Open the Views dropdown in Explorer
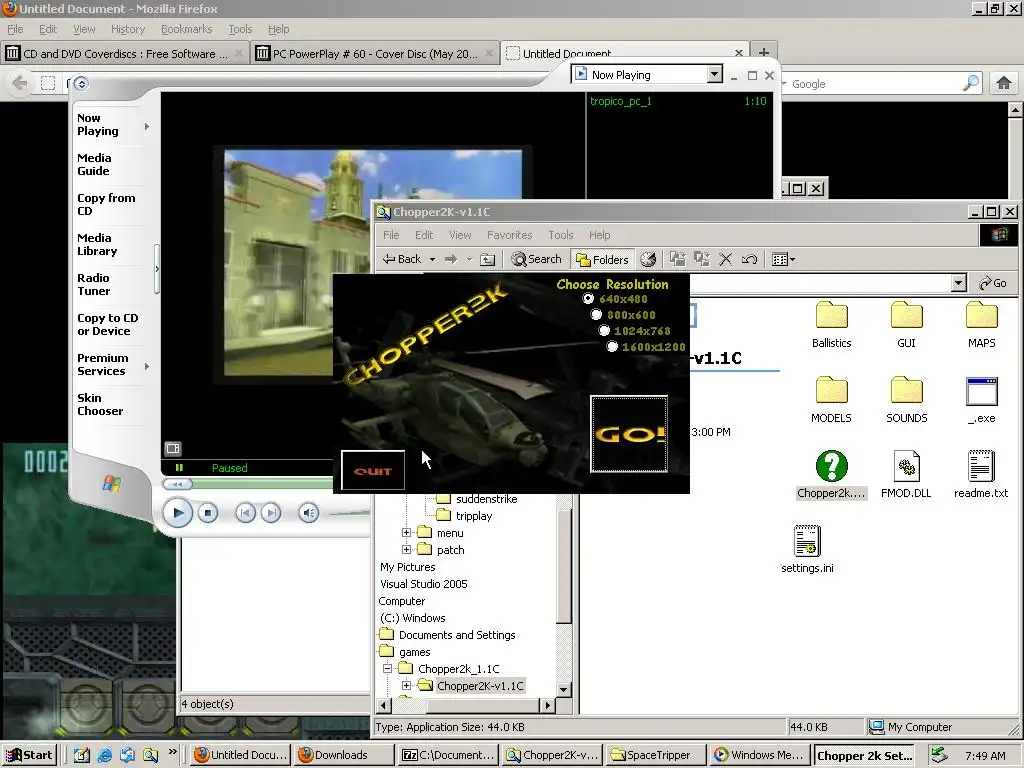The width and height of the screenshot is (1024, 768). [783, 259]
